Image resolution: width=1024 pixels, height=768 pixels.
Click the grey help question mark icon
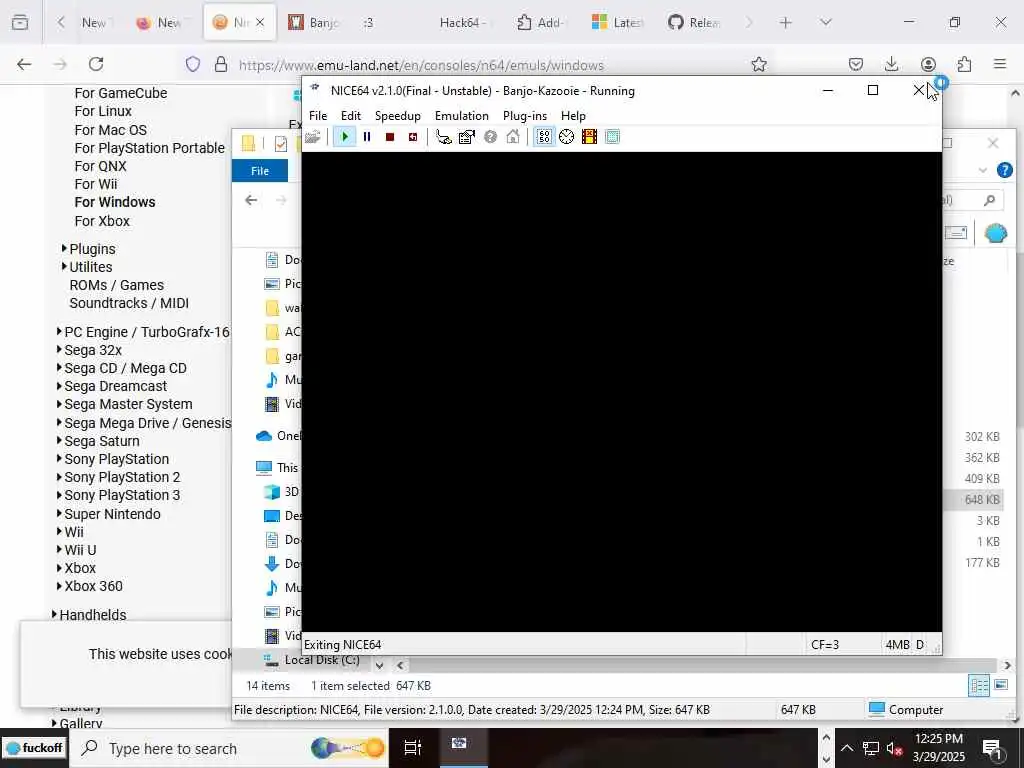tap(490, 137)
